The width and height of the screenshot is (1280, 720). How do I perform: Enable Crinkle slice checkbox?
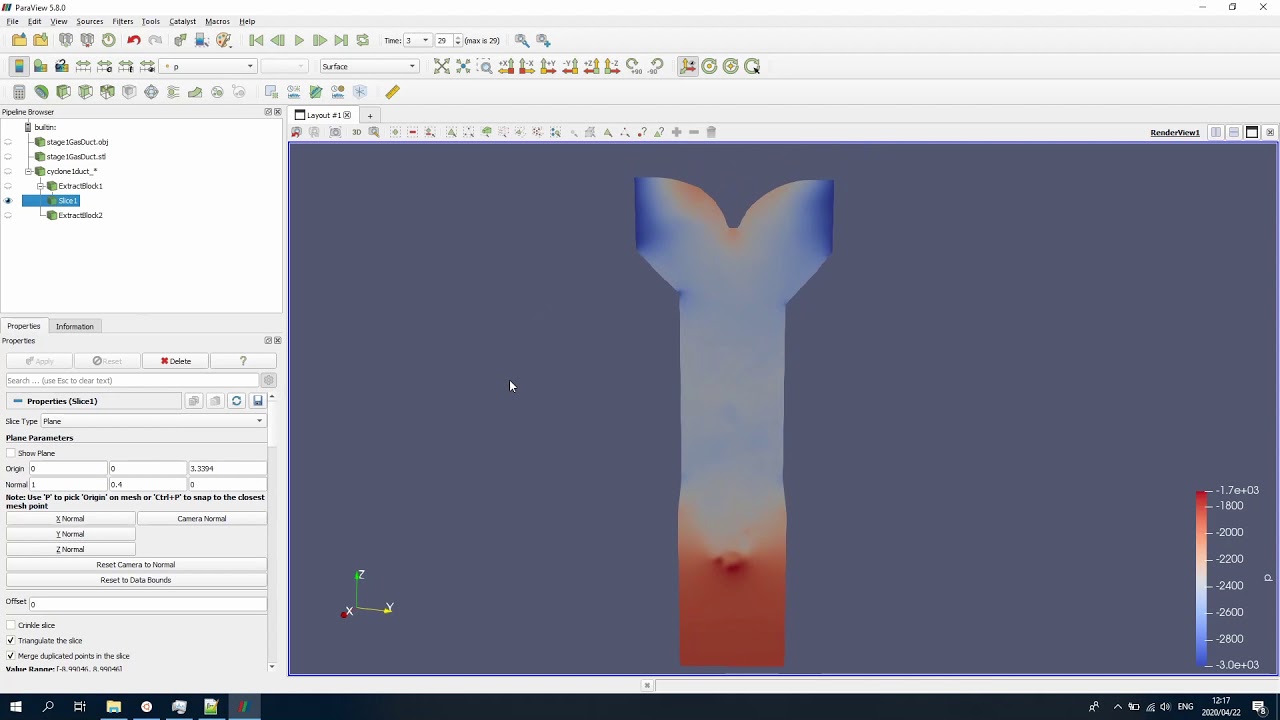pyautogui.click(x=11, y=625)
